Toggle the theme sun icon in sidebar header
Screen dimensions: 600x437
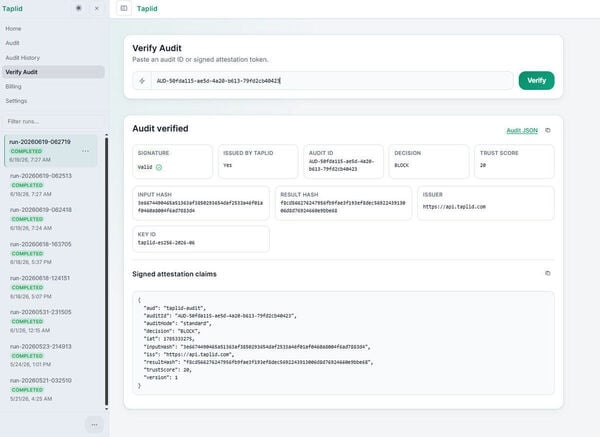(x=78, y=8)
